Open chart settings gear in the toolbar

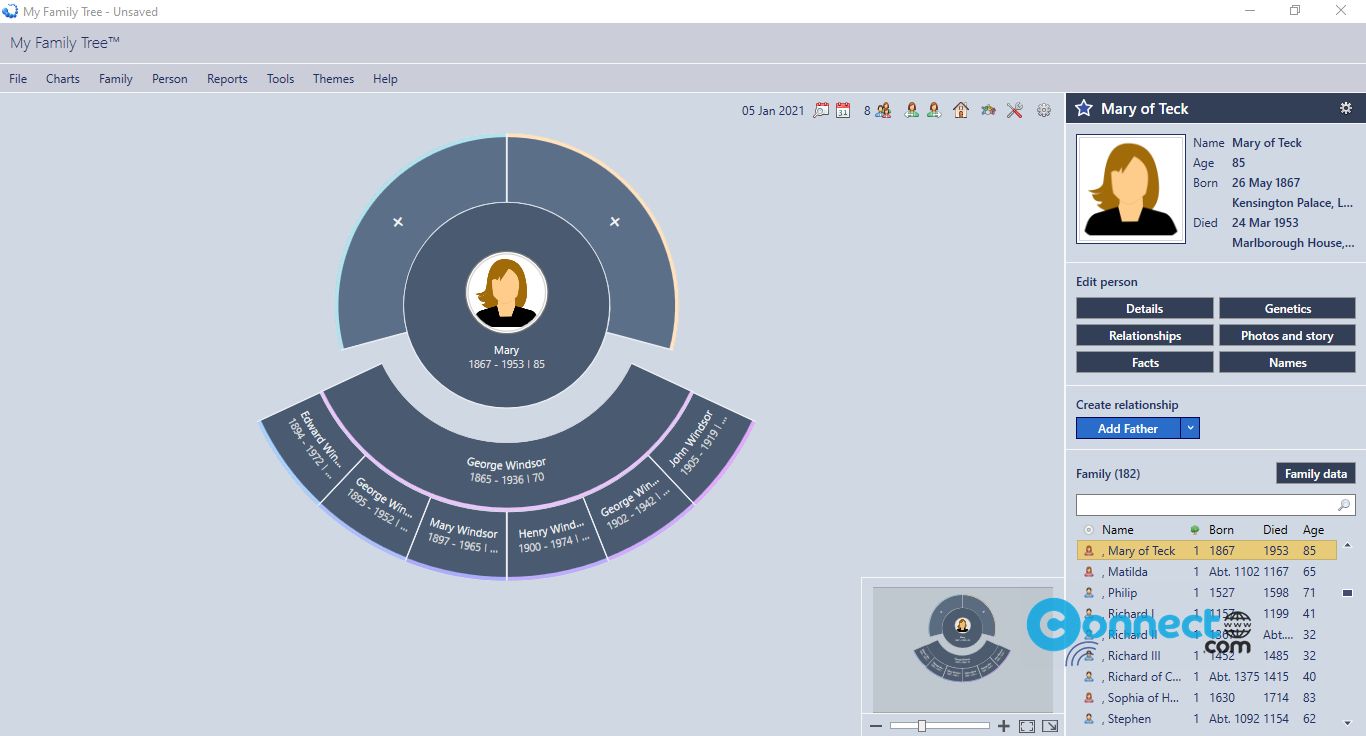click(1044, 110)
